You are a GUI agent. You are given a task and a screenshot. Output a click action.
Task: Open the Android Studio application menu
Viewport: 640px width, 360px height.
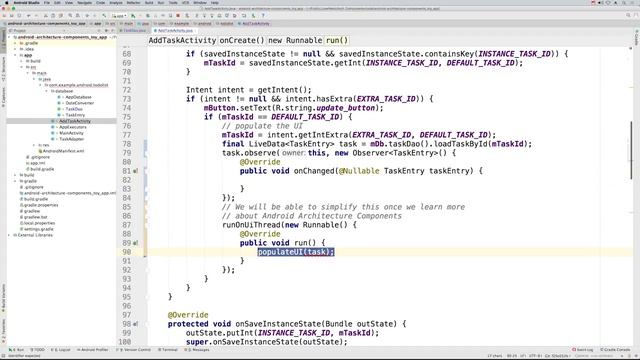coord(27,2)
